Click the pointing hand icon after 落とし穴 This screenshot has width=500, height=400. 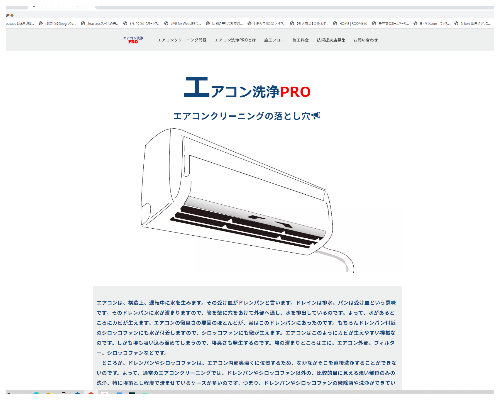pos(316,115)
